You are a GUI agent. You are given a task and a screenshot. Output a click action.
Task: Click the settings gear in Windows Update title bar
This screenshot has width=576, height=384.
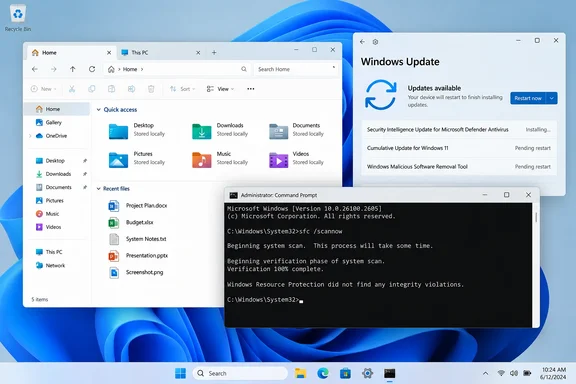click(375, 42)
